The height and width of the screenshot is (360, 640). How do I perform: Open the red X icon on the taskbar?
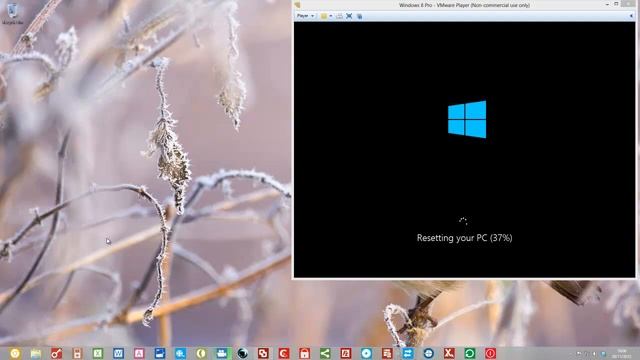click(x=449, y=353)
